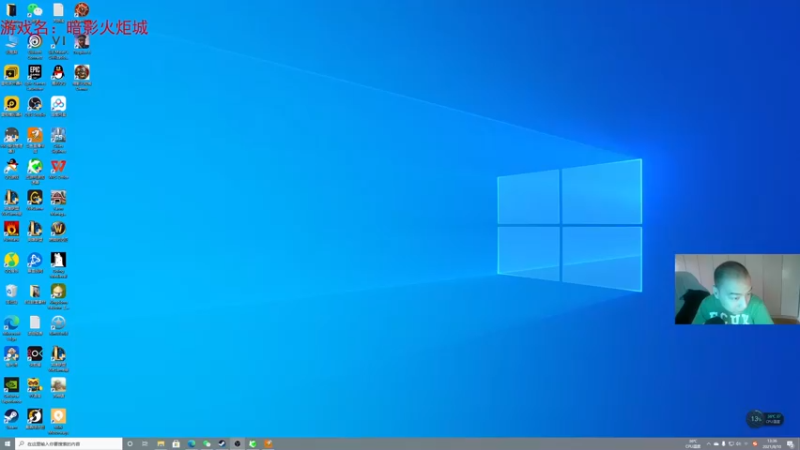
Task: Launch Microsoft Edge from the desktop
Action: coord(11,322)
